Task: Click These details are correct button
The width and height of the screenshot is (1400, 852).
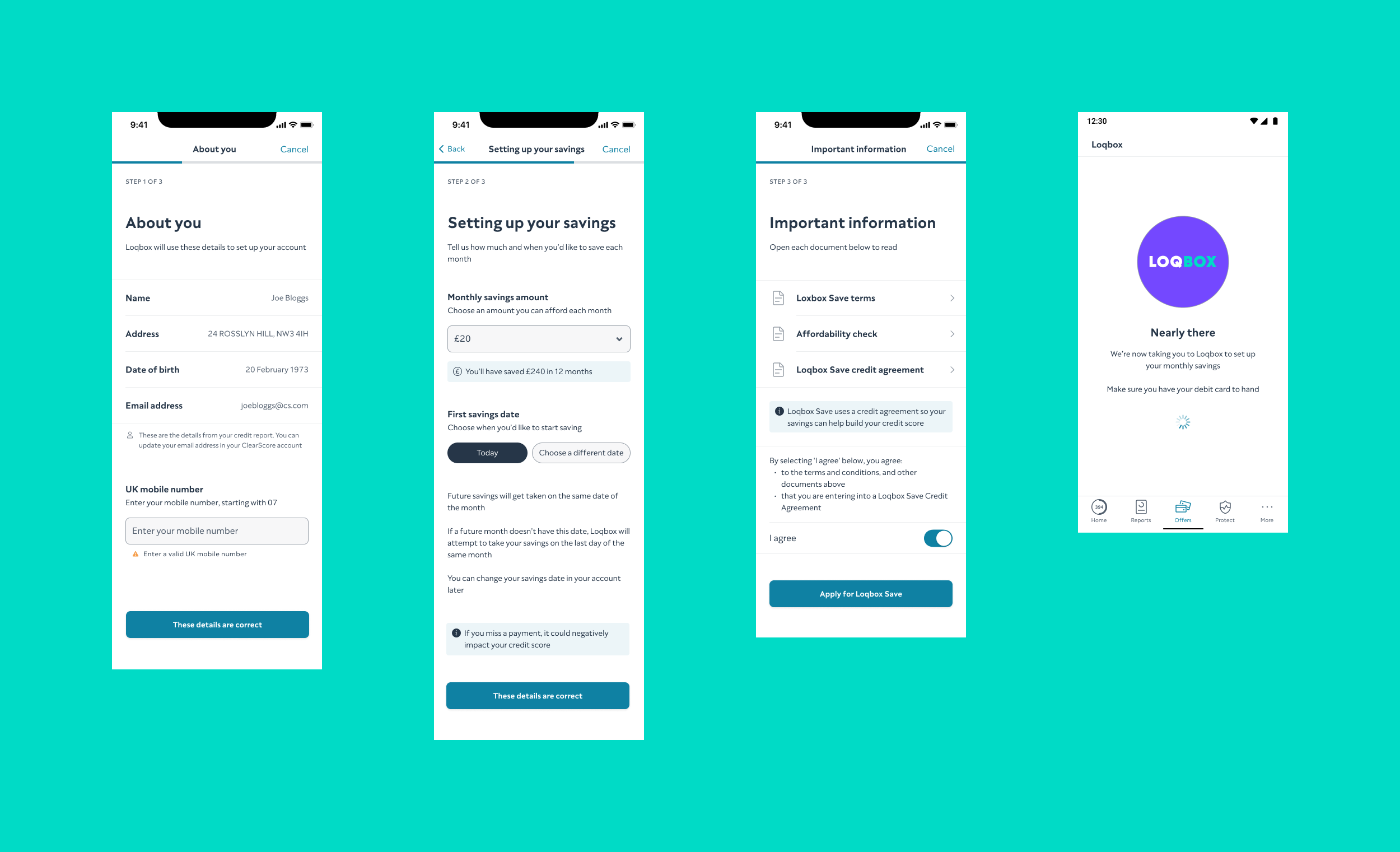Action: [x=216, y=624]
